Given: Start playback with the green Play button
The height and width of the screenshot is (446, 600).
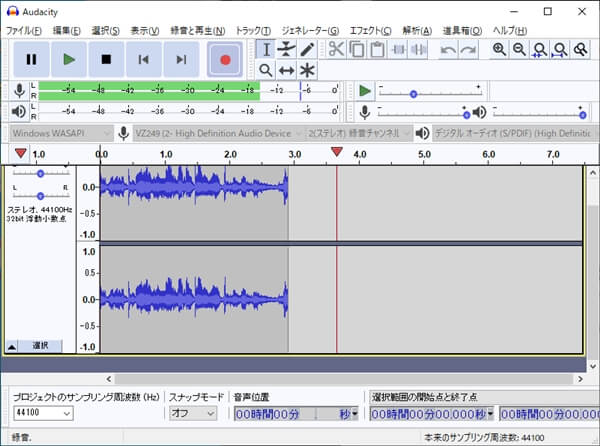Looking at the screenshot, I should pyautogui.click(x=69, y=60).
